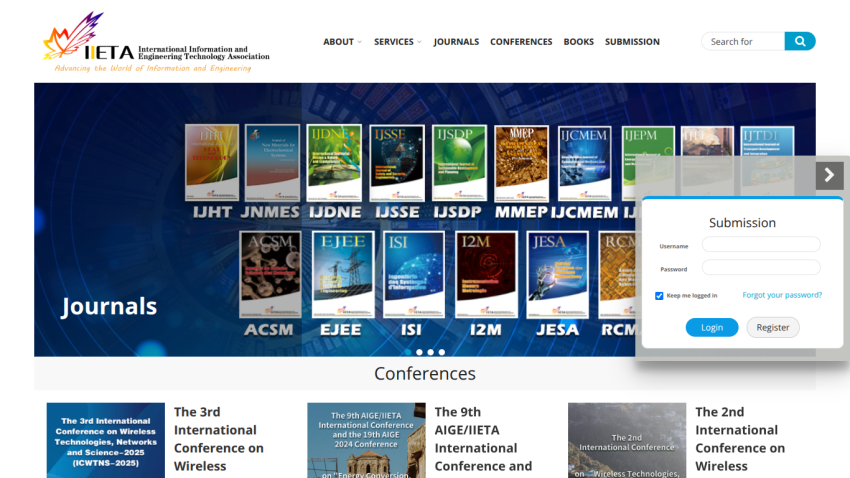The image size is (850, 478).
Task: Open the ISI journal cover
Action: point(414,274)
